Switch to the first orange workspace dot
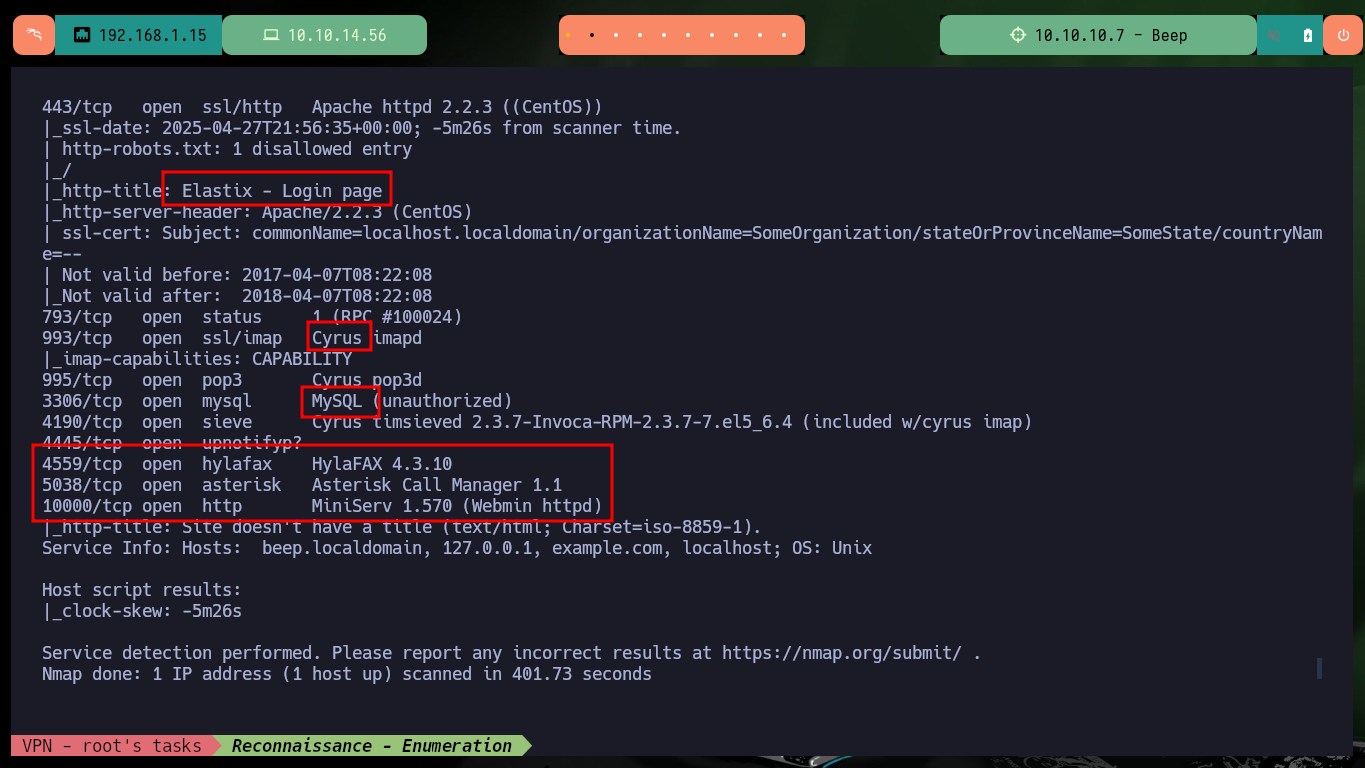This screenshot has width=1365, height=768. click(568, 35)
